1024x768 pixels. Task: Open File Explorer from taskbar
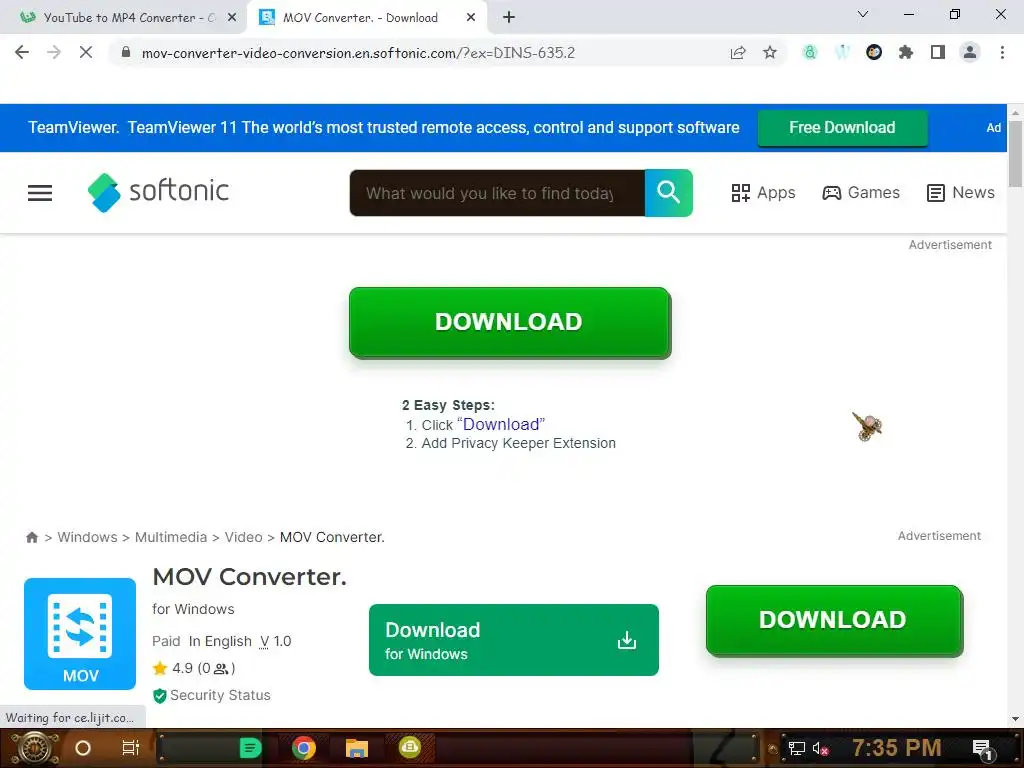[357, 748]
